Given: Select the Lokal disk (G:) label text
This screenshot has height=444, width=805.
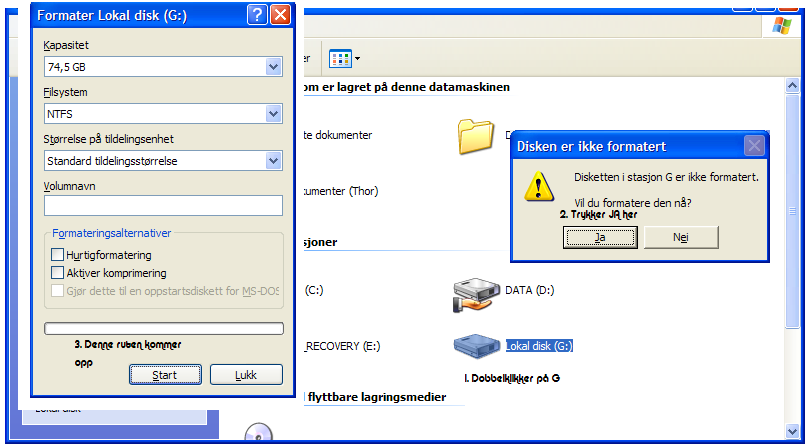Looking at the screenshot, I should pyautogui.click(x=539, y=346).
